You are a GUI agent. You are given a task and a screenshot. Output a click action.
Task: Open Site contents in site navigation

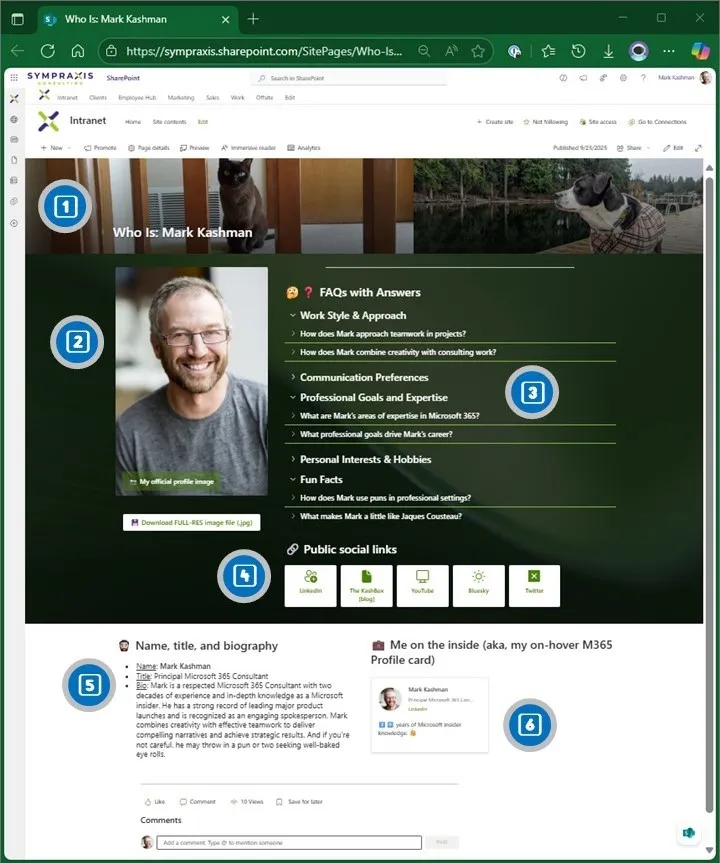tap(169, 122)
